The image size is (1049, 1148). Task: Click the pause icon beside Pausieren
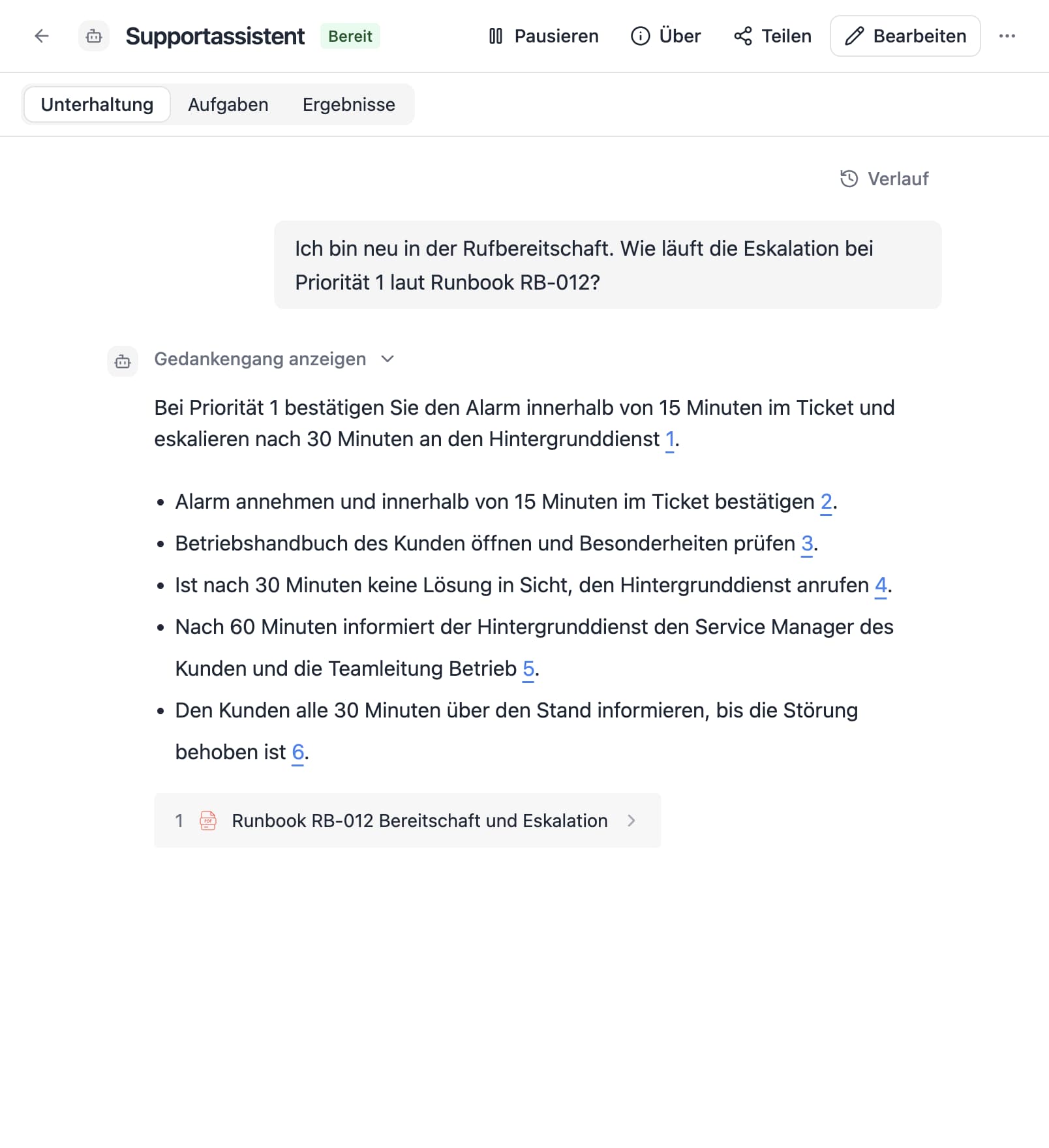click(x=496, y=36)
